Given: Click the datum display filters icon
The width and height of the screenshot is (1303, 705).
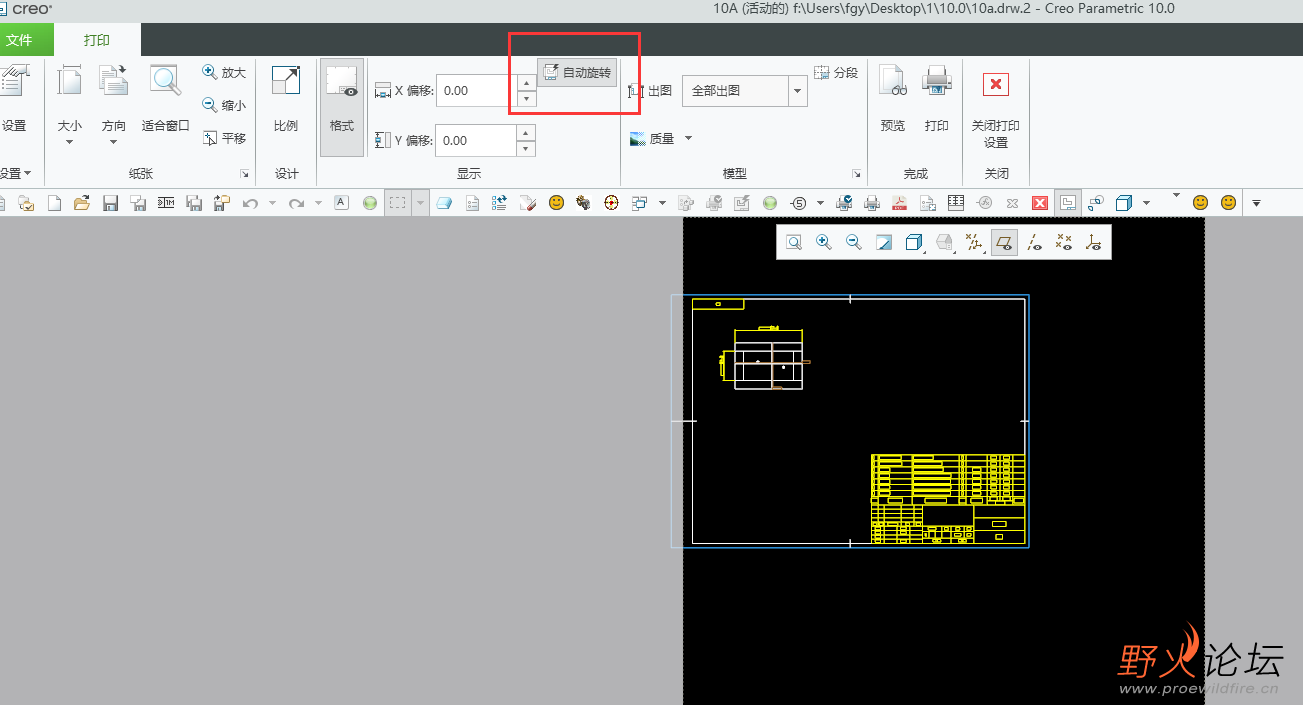Looking at the screenshot, I should pos(973,242).
